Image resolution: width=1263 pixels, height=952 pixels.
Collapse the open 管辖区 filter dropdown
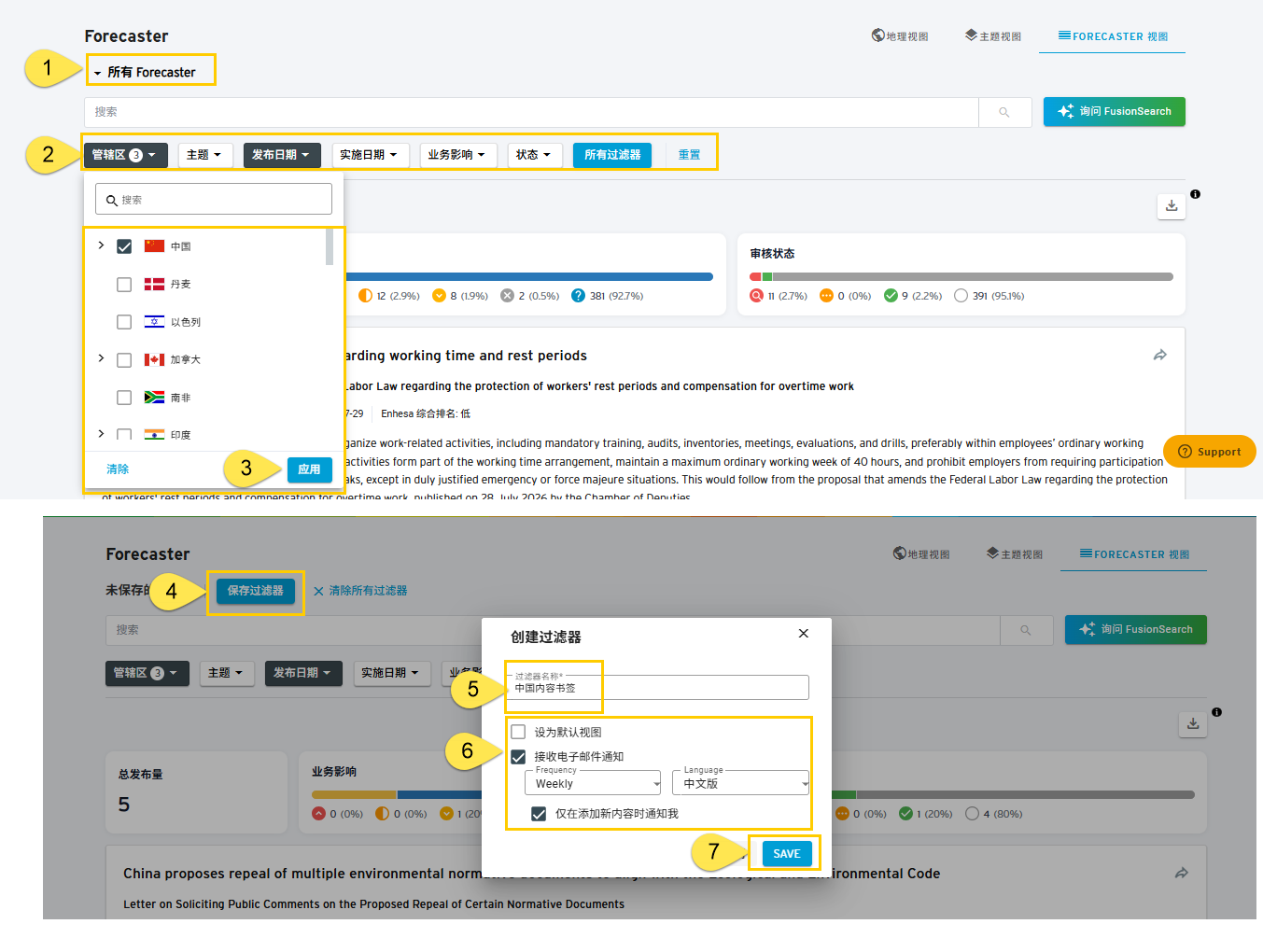125,155
